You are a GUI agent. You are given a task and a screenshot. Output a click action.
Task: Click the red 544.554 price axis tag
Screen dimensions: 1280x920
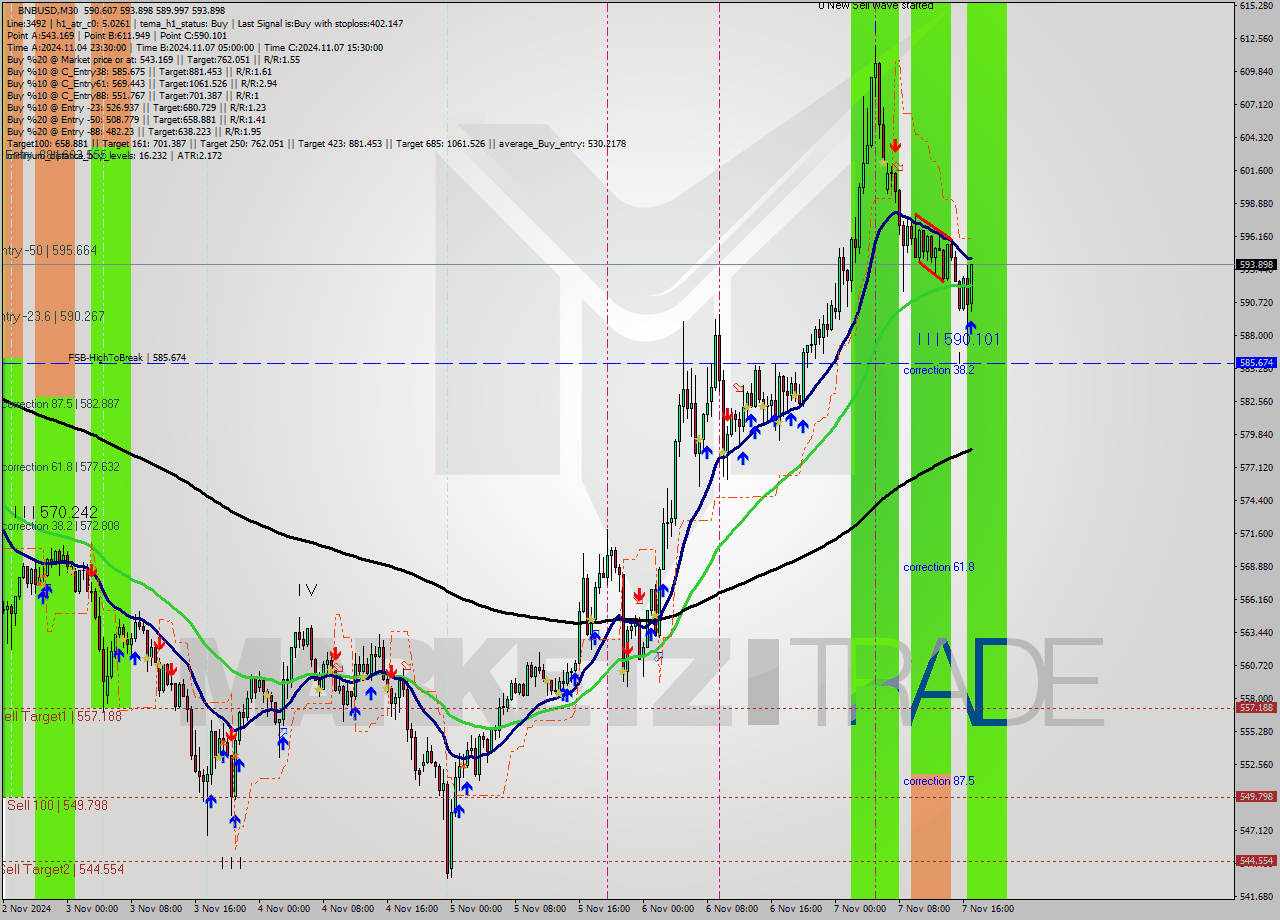1257,860
